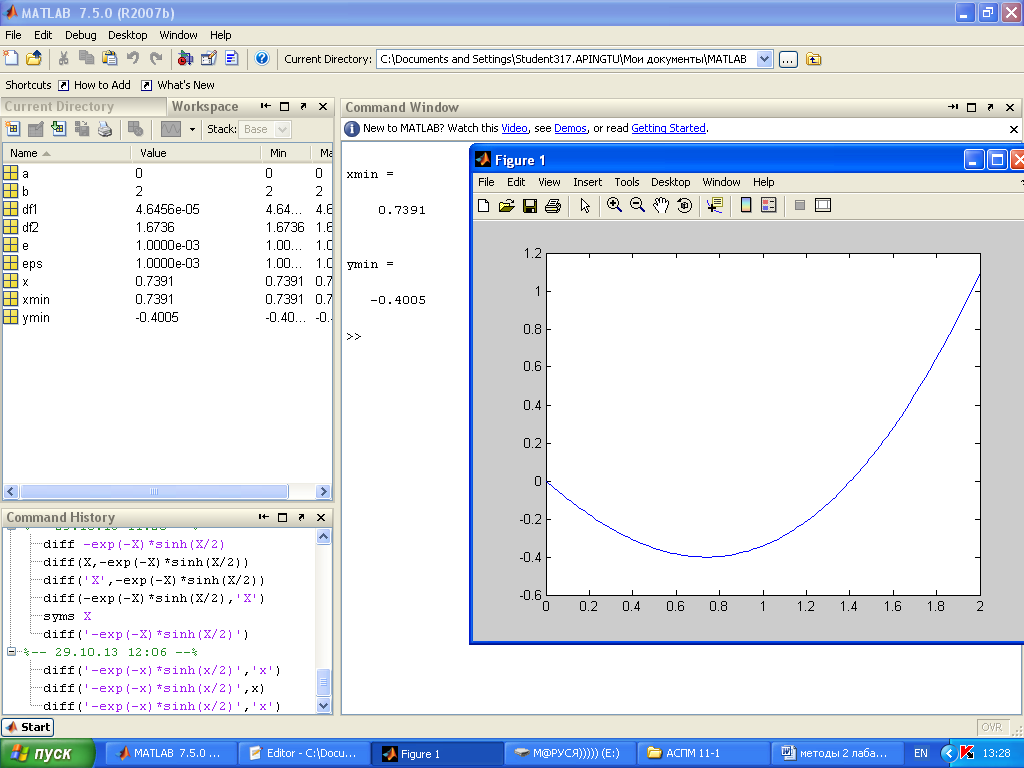Click New variable icon in Workspace toolbar
This screenshot has width=1024, height=768.
(12, 129)
